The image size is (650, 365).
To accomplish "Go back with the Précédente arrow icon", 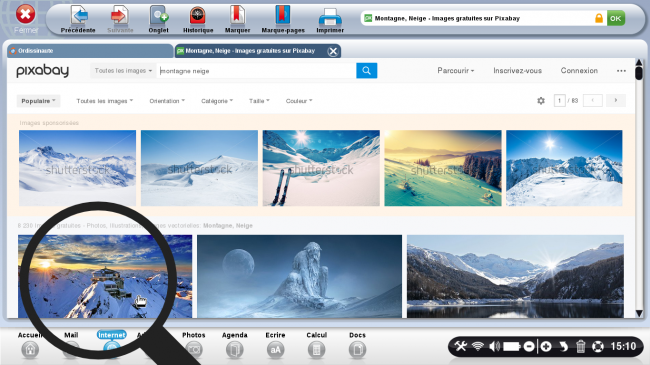I will pos(79,16).
